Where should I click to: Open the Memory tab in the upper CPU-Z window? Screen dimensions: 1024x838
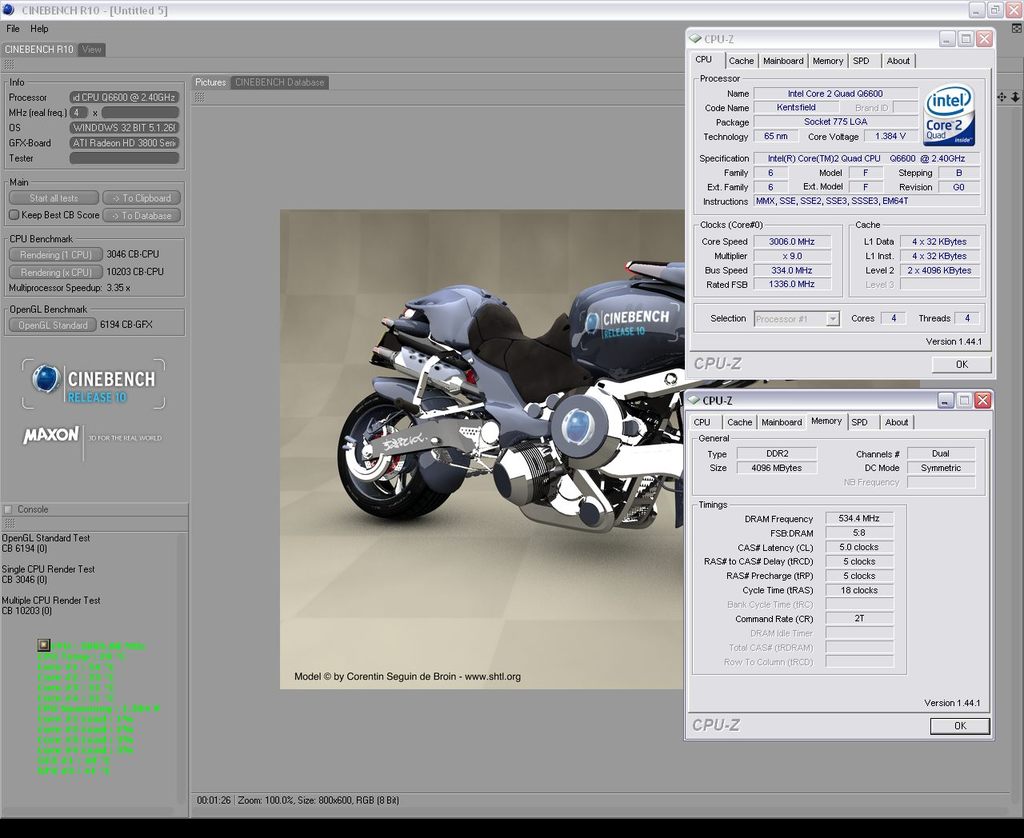tap(827, 61)
